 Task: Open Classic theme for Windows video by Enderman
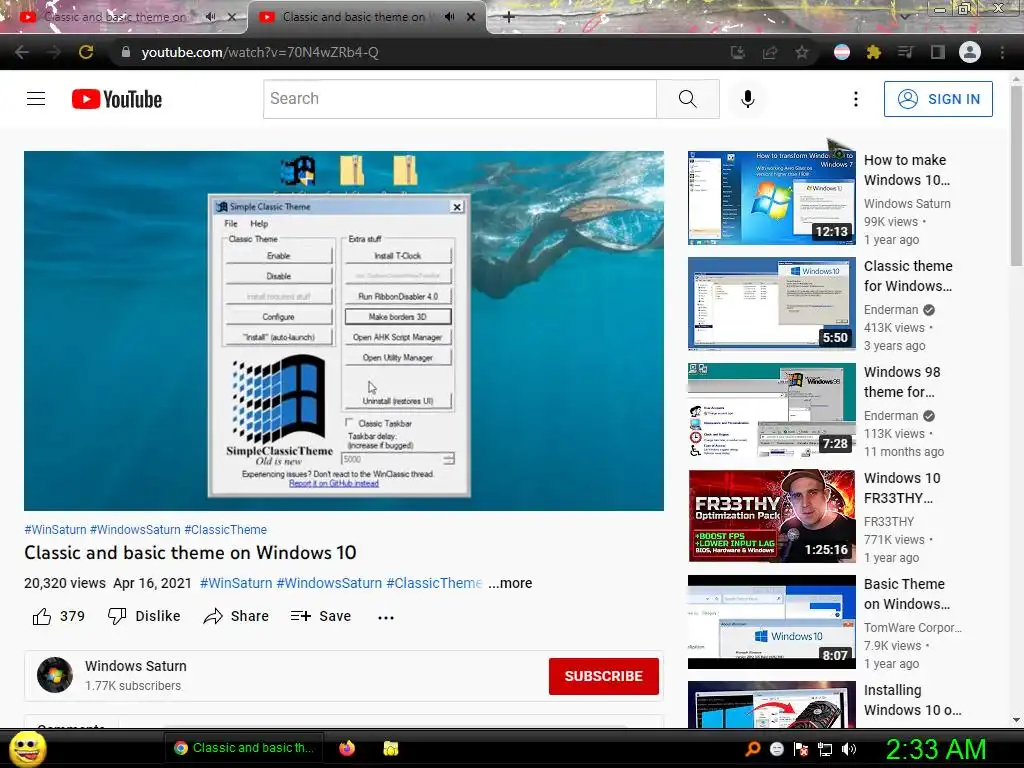click(771, 304)
